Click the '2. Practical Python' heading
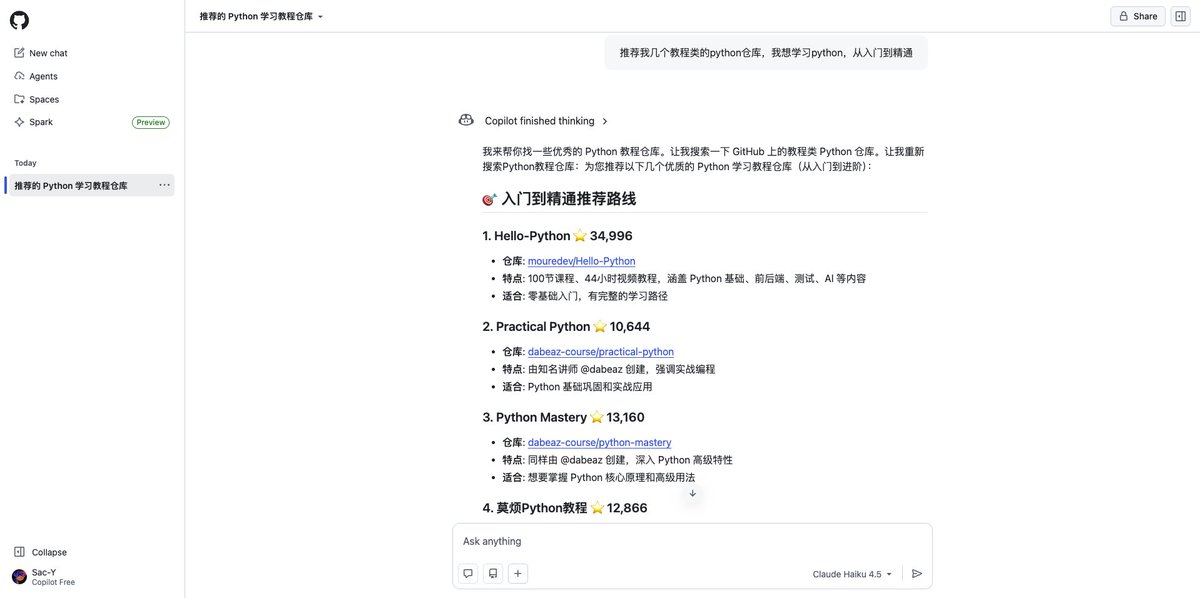 click(566, 326)
